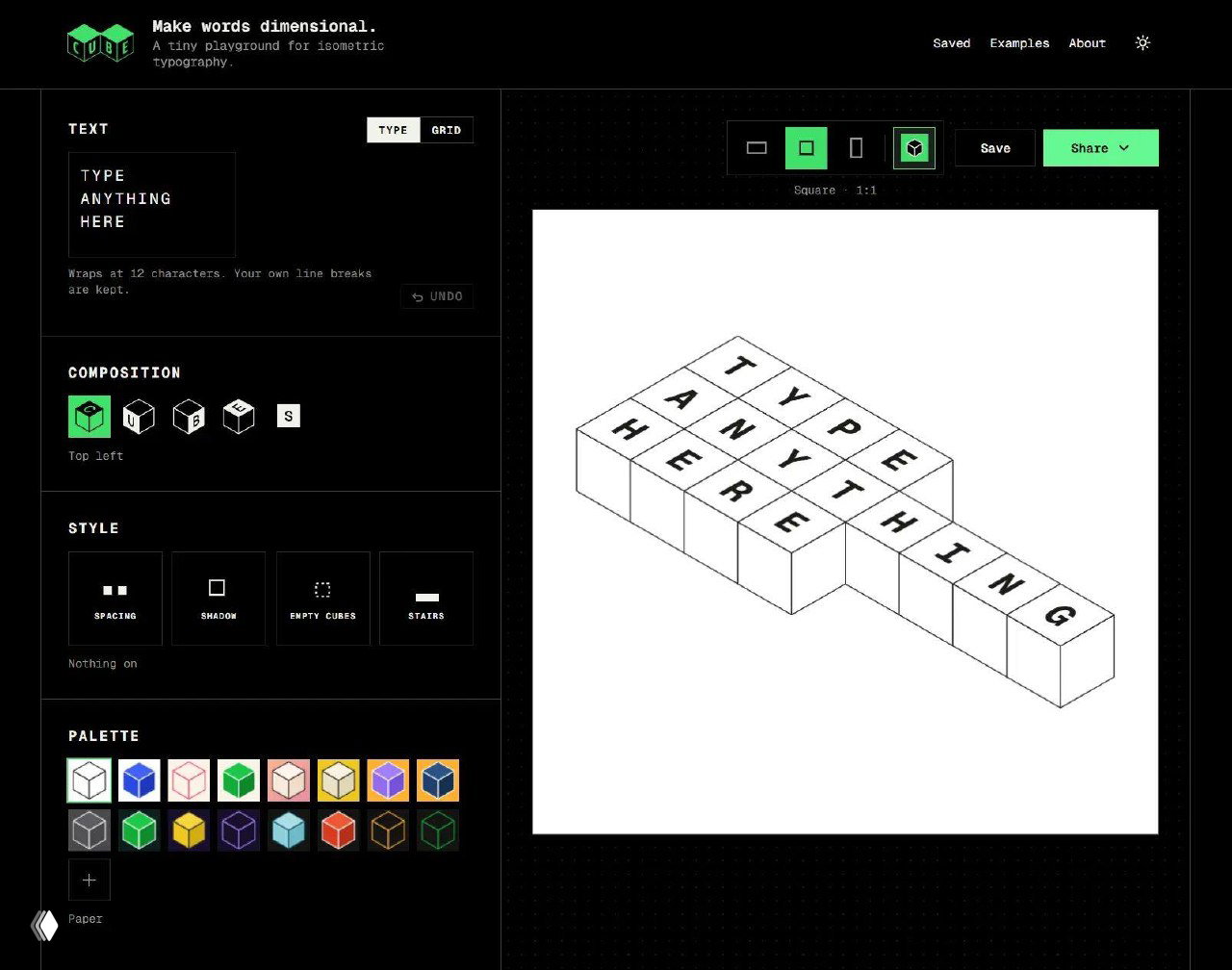Open the About page
Image resolution: width=1232 pixels, height=970 pixels.
click(1087, 43)
